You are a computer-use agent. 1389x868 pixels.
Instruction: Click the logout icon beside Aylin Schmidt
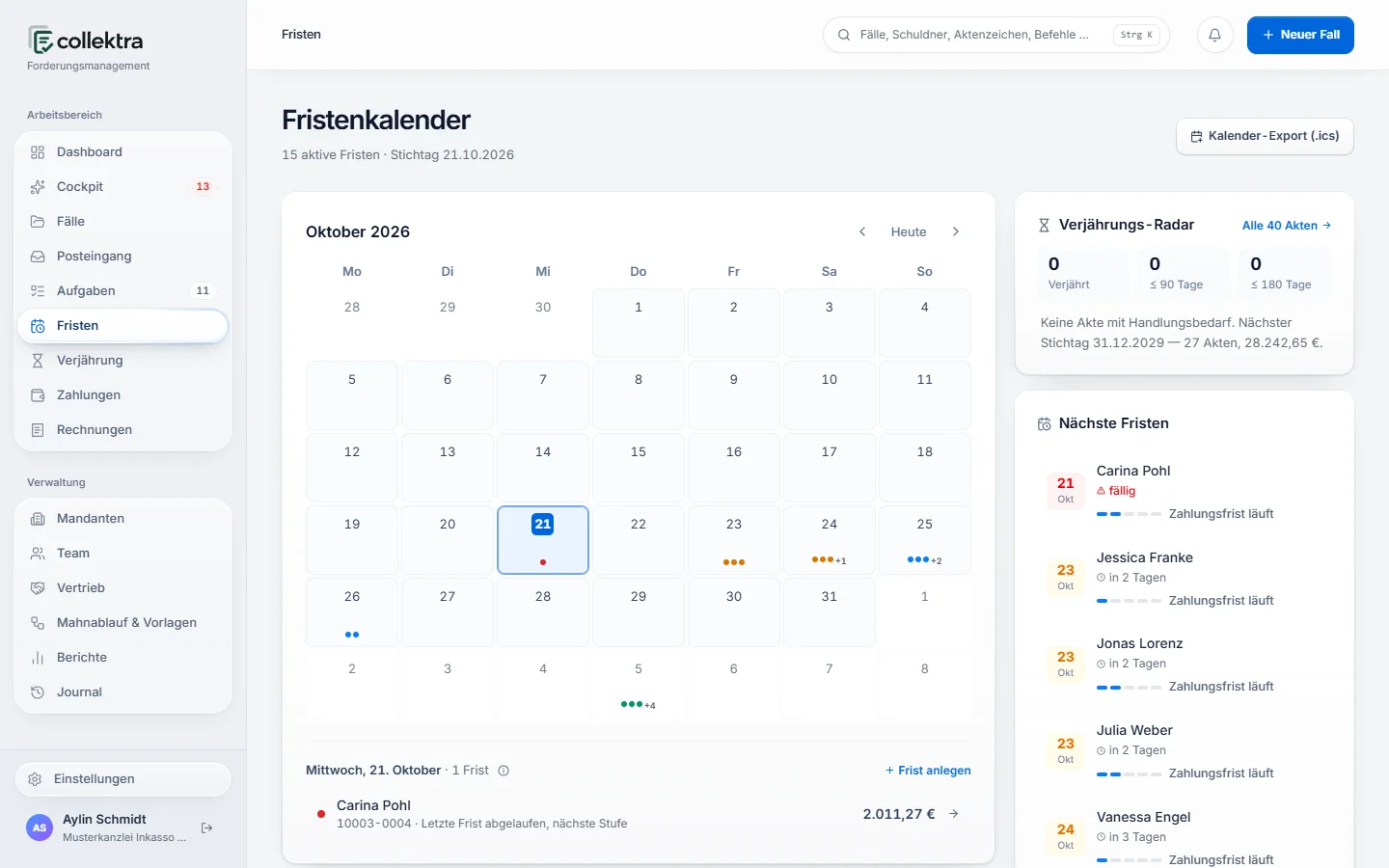pyautogui.click(x=206, y=827)
